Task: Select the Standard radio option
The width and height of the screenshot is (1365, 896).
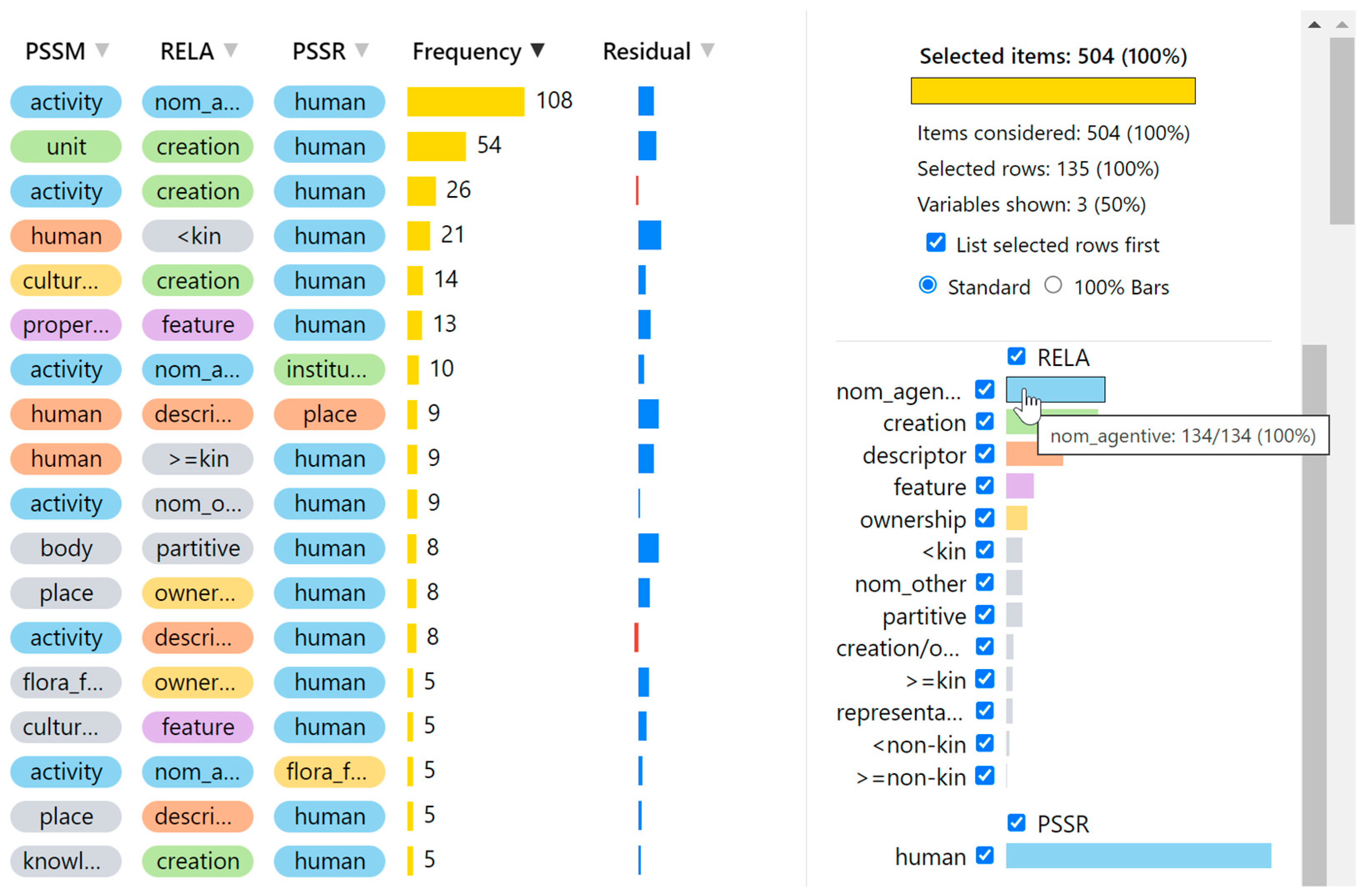Action: point(928,286)
